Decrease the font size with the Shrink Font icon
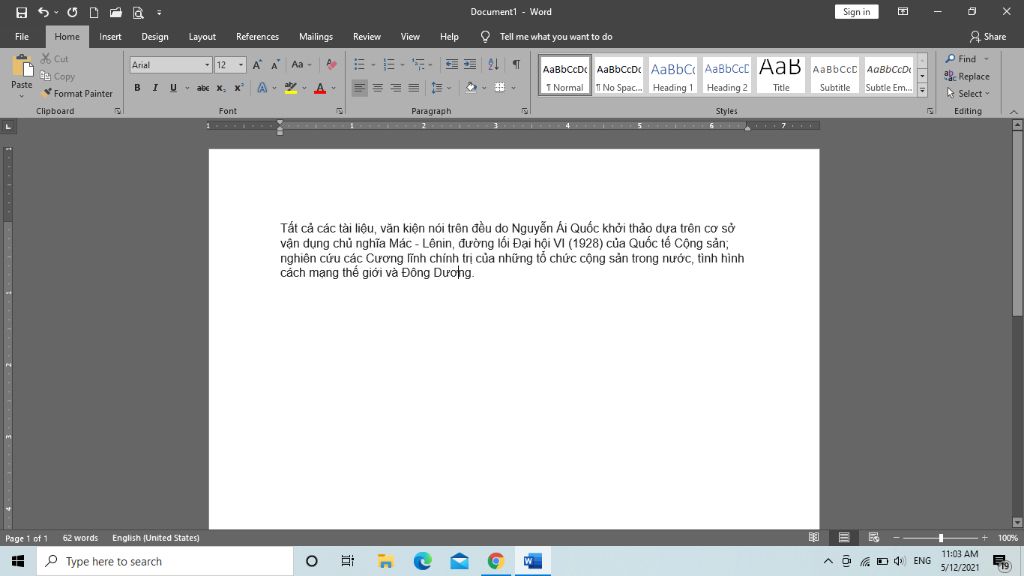The width and height of the screenshot is (1024, 576). point(275,65)
